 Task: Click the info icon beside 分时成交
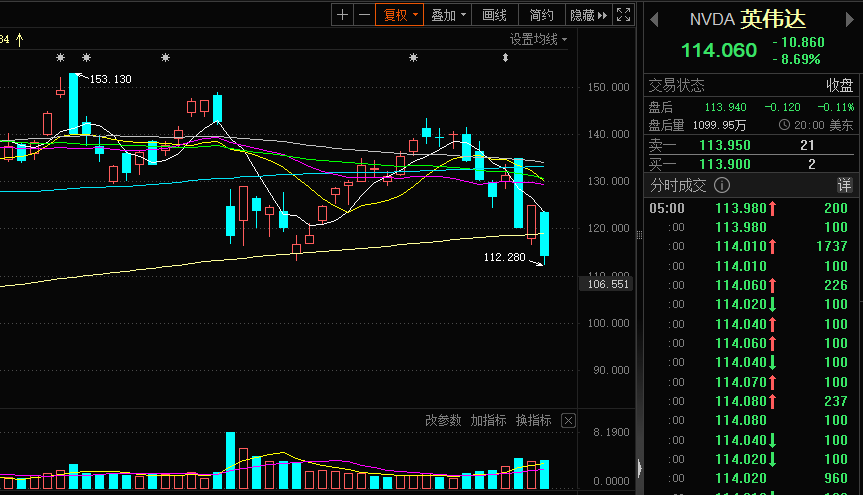click(x=721, y=186)
